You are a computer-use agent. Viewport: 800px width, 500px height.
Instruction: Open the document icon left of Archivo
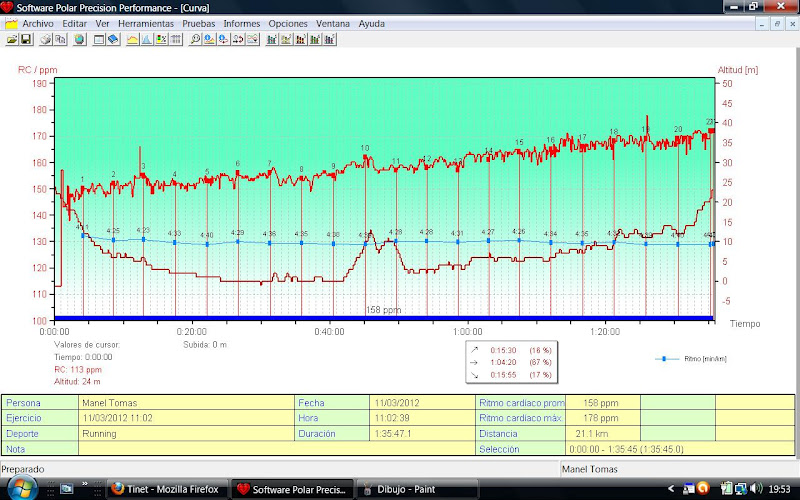[x=11, y=23]
